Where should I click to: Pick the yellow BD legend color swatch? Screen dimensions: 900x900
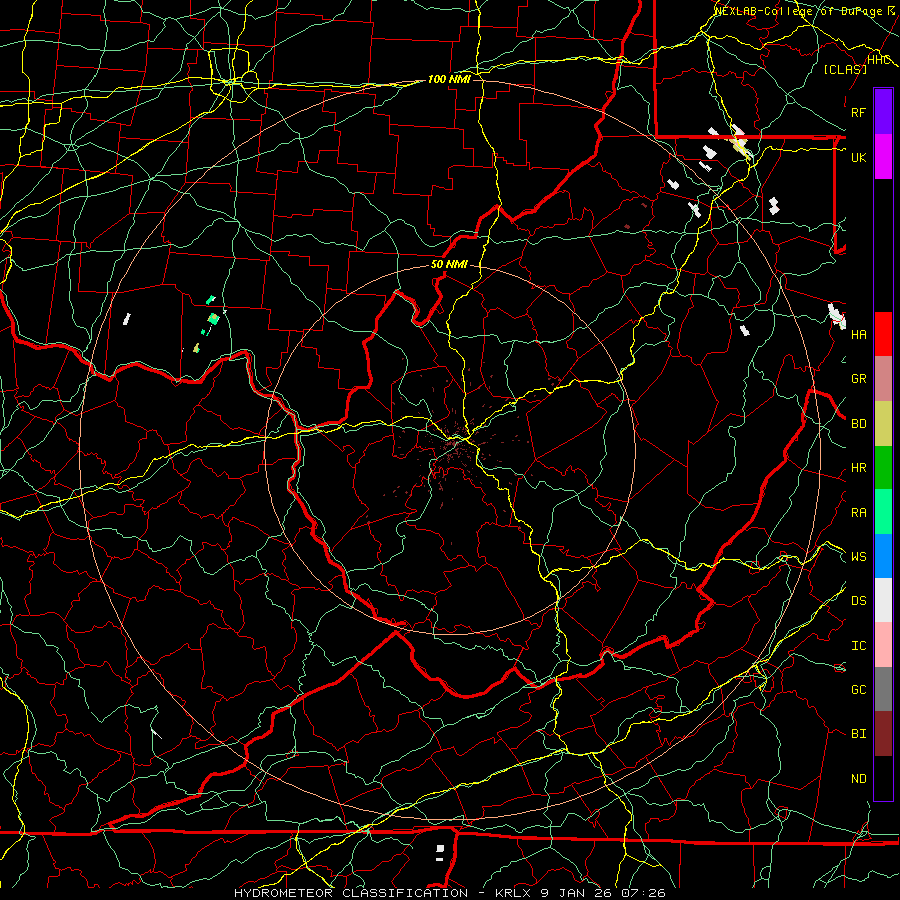tap(883, 424)
